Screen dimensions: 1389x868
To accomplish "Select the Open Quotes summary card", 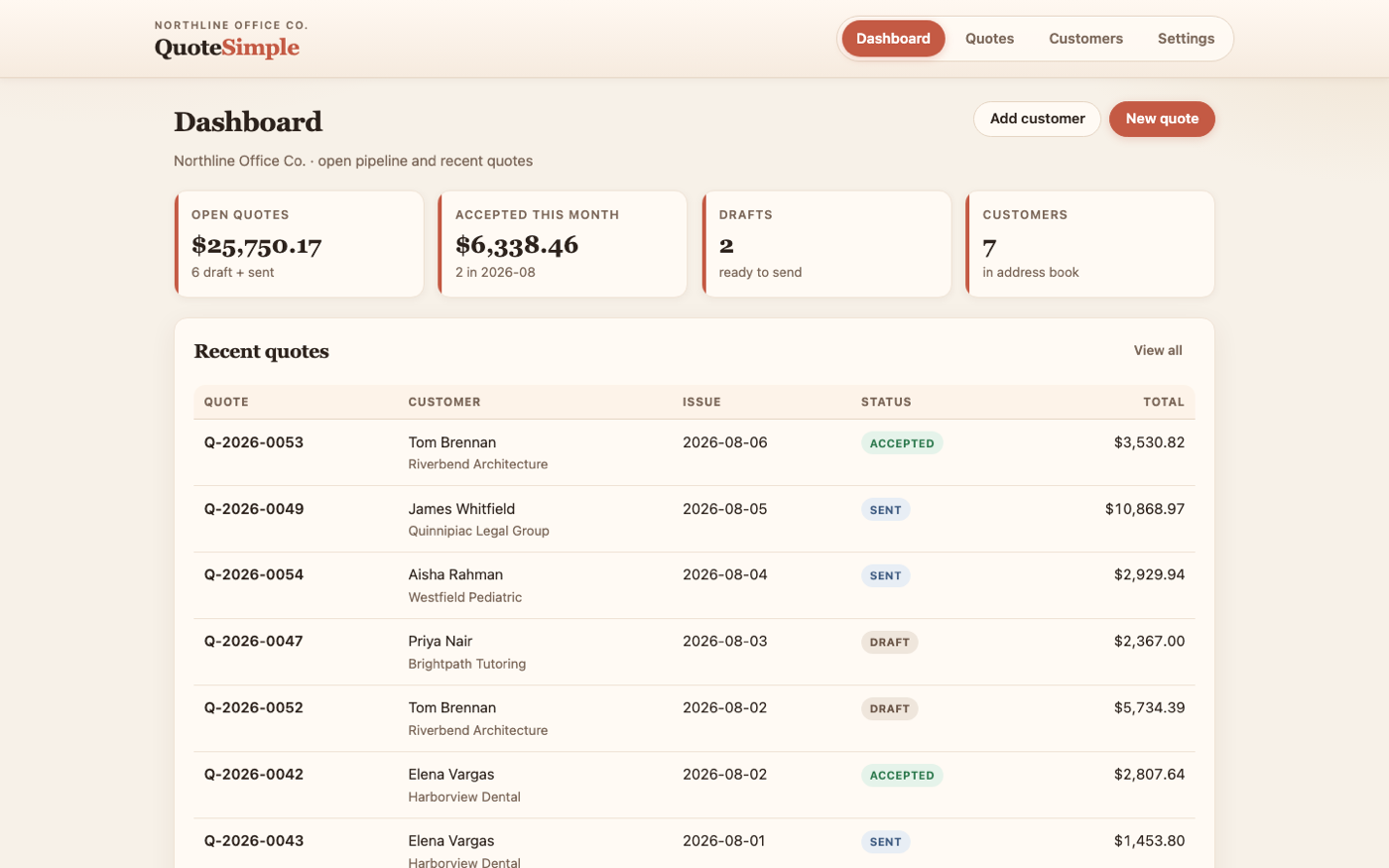I will [299, 244].
